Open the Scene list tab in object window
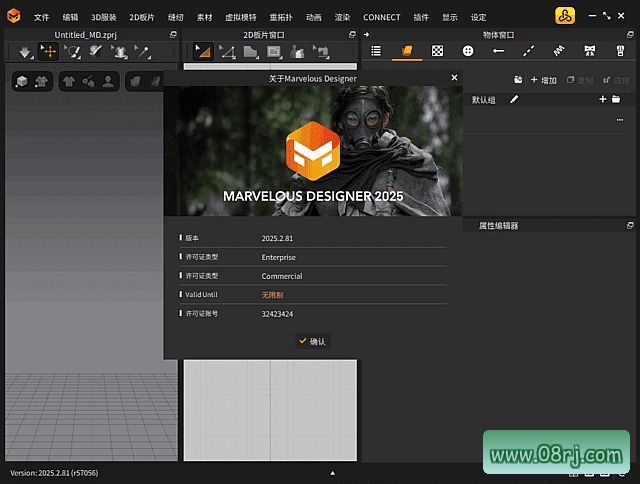Viewport: 640px width, 484px height. (x=376, y=51)
